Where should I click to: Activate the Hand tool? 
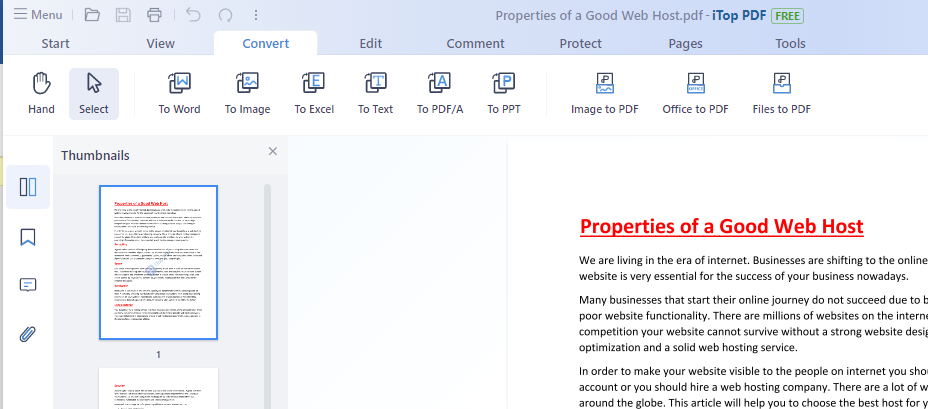click(x=41, y=94)
